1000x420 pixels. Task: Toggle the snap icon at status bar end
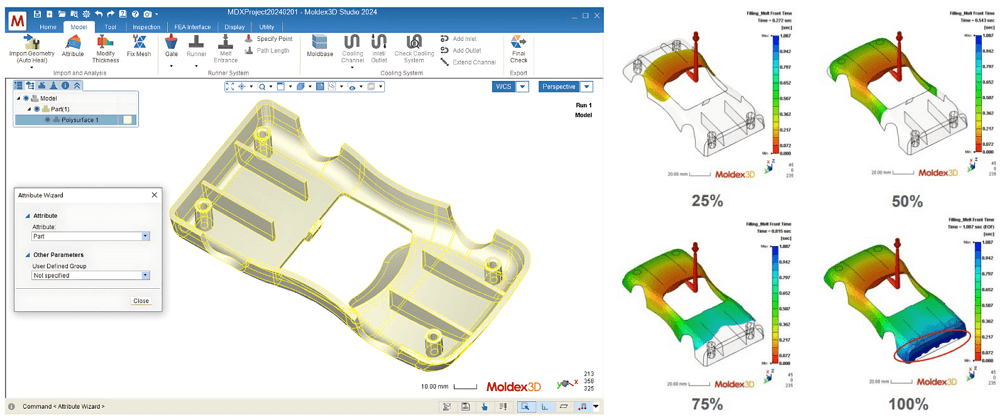click(583, 406)
